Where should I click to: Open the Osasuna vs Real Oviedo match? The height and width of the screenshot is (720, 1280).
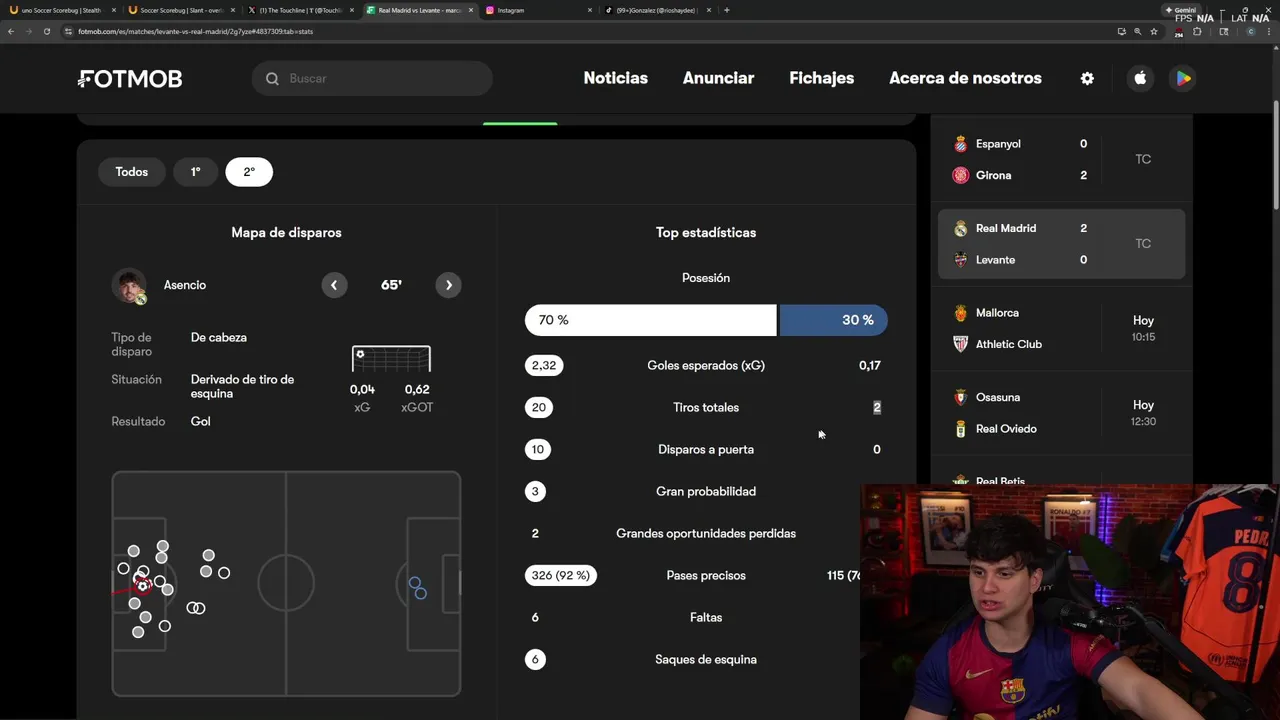(1061, 413)
